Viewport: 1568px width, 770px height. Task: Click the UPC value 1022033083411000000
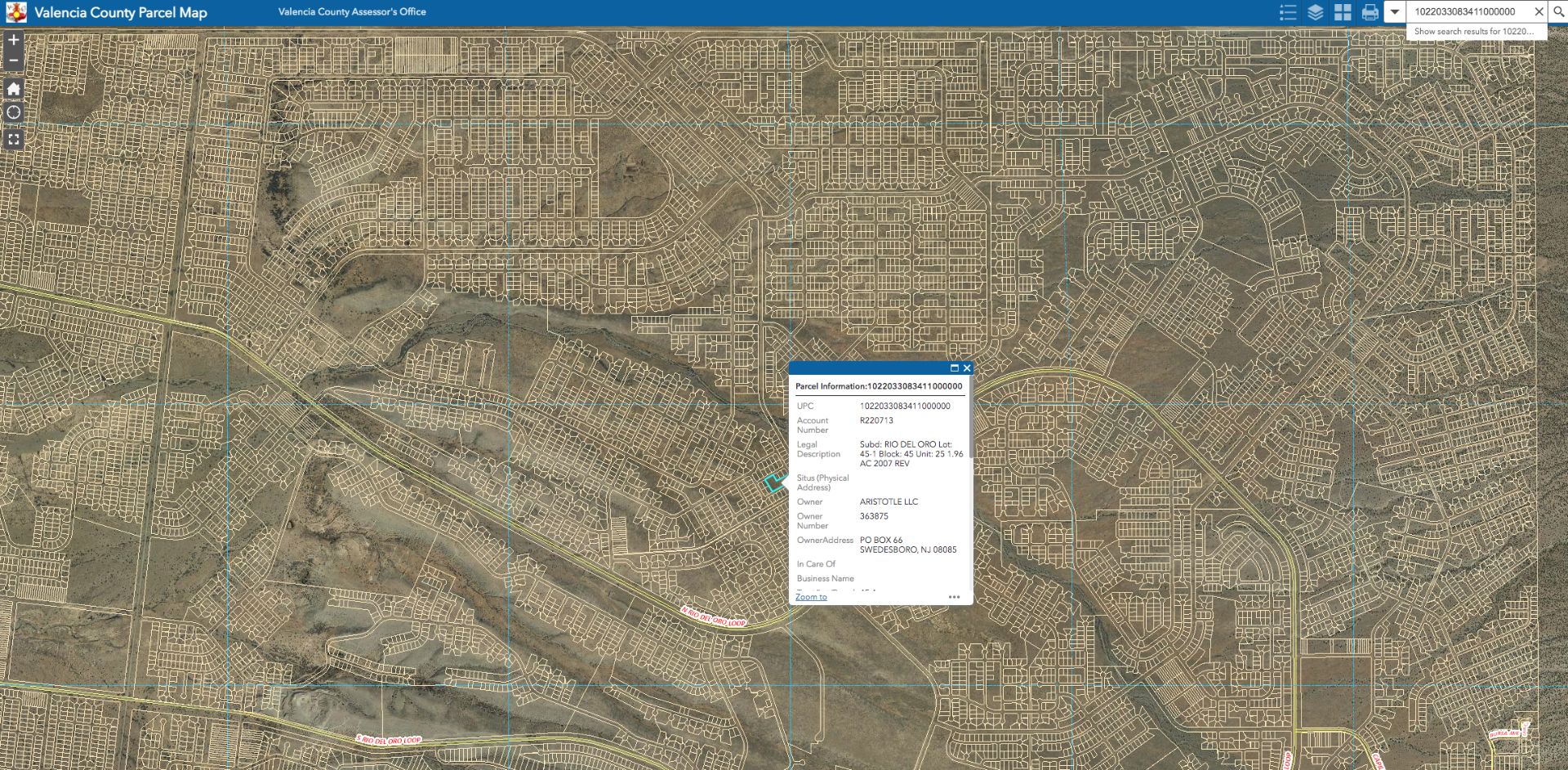pos(905,406)
